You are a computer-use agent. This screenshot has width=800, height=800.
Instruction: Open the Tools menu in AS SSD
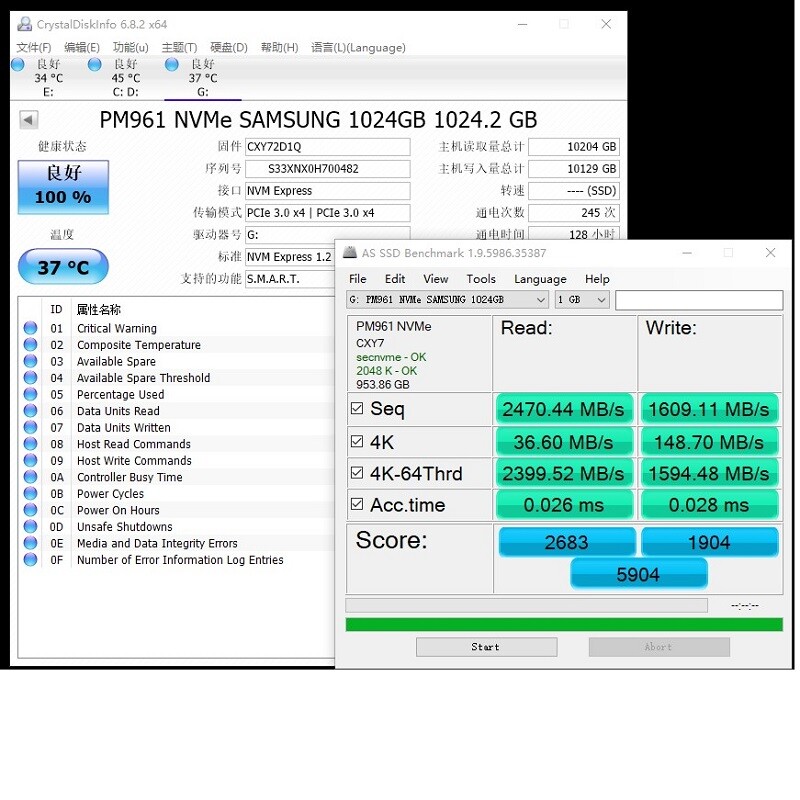tap(481, 279)
